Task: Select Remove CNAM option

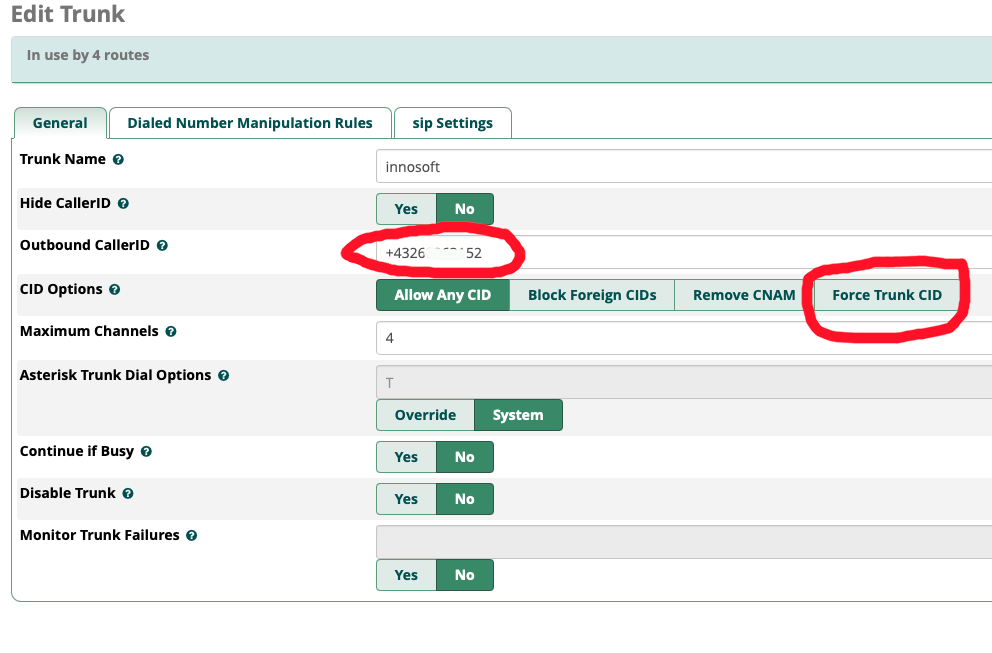Action: click(x=744, y=295)
